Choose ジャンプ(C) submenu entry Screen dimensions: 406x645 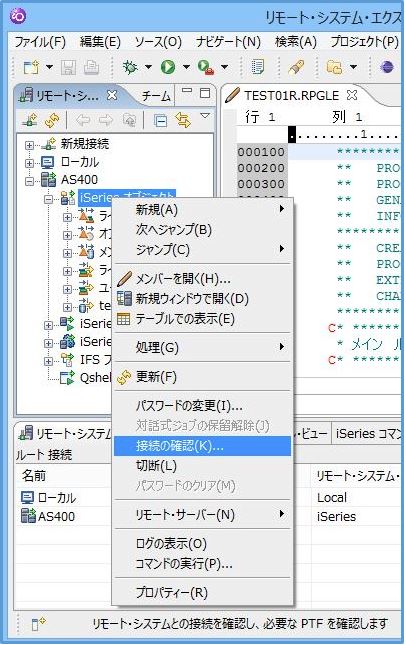coord(202,249)
